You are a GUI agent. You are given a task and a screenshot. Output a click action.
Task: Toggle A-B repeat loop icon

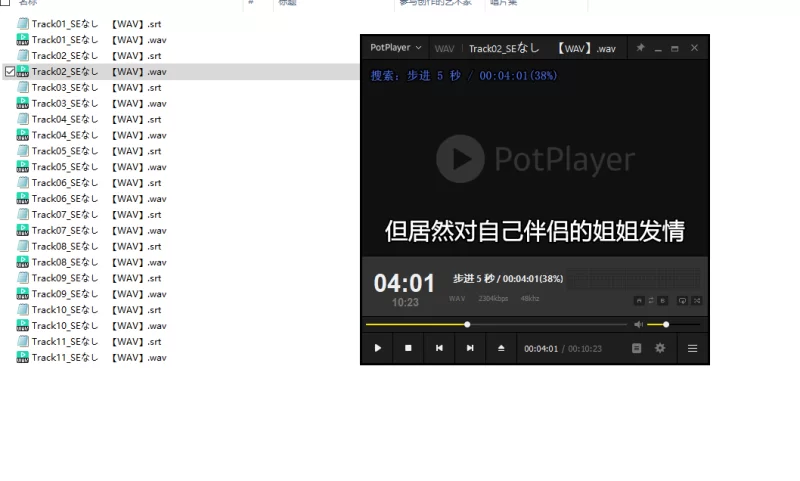(651, 301)
